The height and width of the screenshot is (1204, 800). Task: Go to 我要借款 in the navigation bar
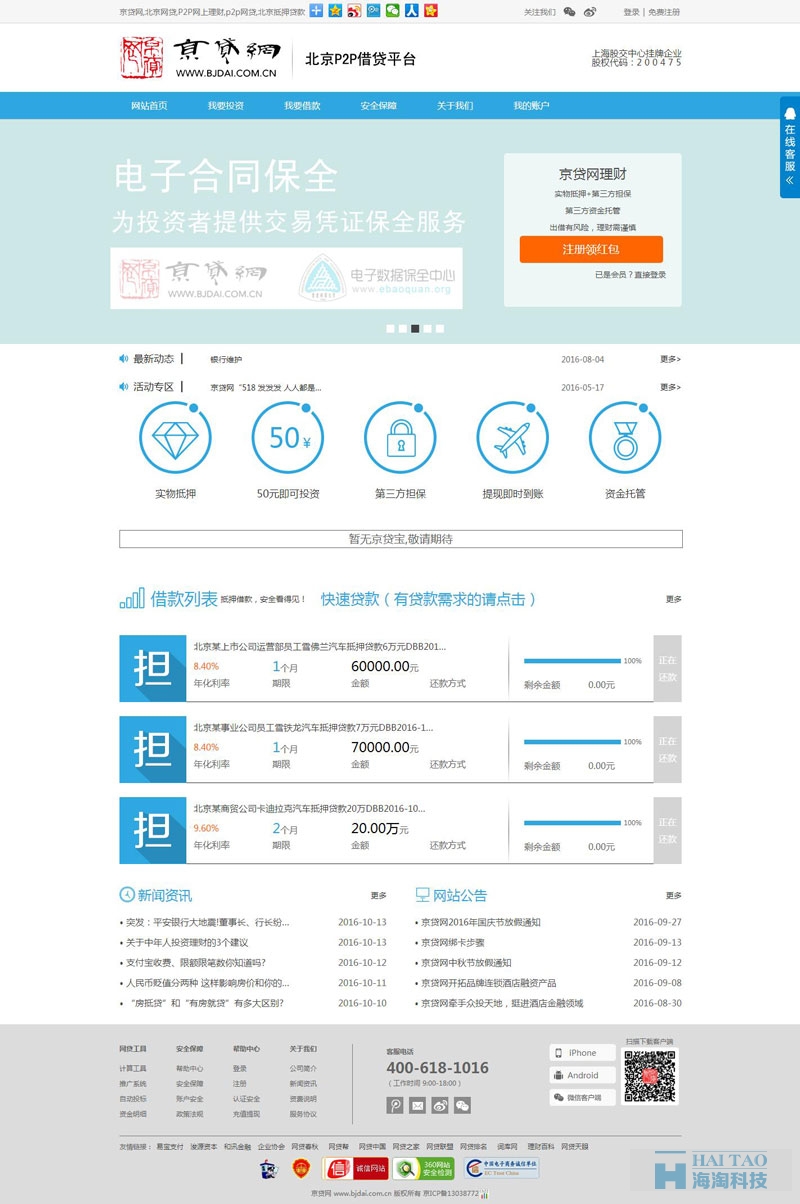tap(302, 106)
